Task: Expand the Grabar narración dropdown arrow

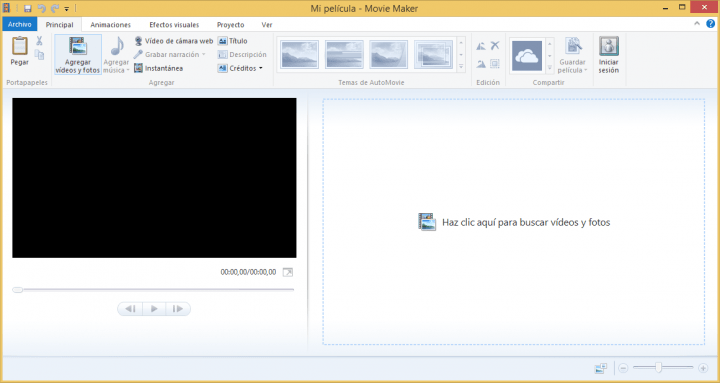Action: tap(203, 55)
